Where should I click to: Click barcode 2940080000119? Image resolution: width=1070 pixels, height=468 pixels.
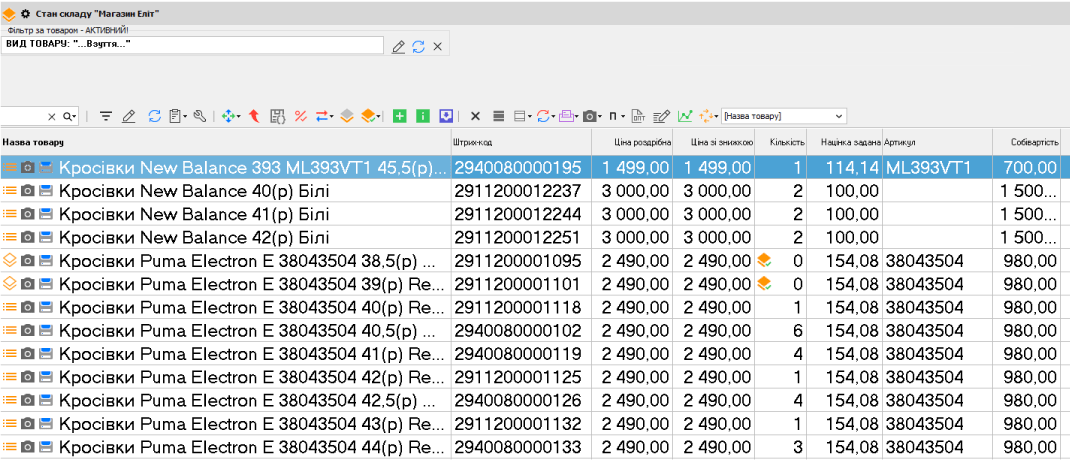tap(518, 354)
